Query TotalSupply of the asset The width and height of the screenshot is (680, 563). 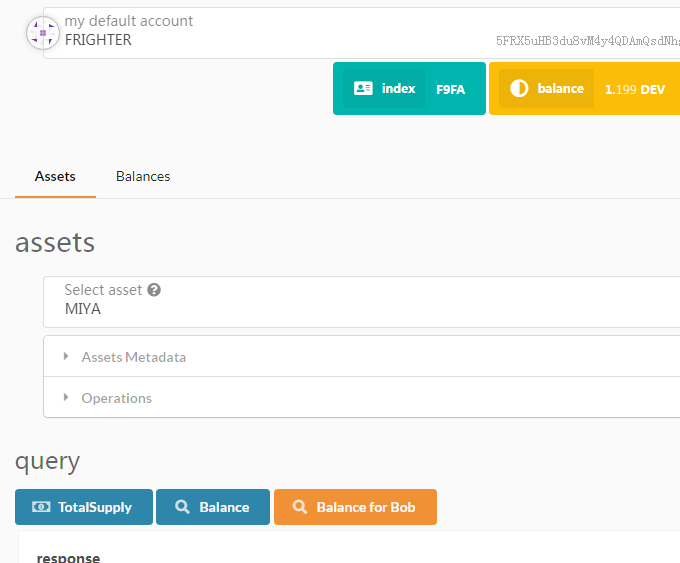tap(84, 507)
